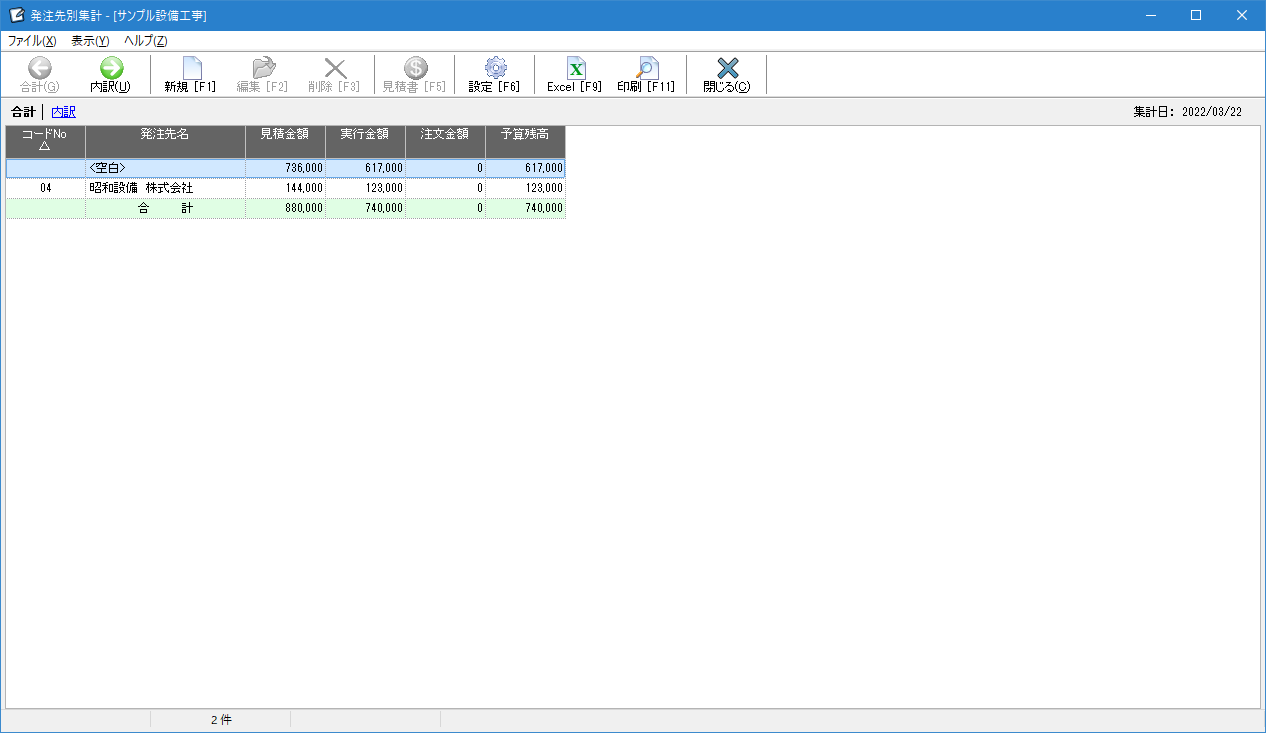This screenshot has height=733, width=1266.
Task: Click the 合計(G) back arrow icon
Action: click(x=40, y=68)
